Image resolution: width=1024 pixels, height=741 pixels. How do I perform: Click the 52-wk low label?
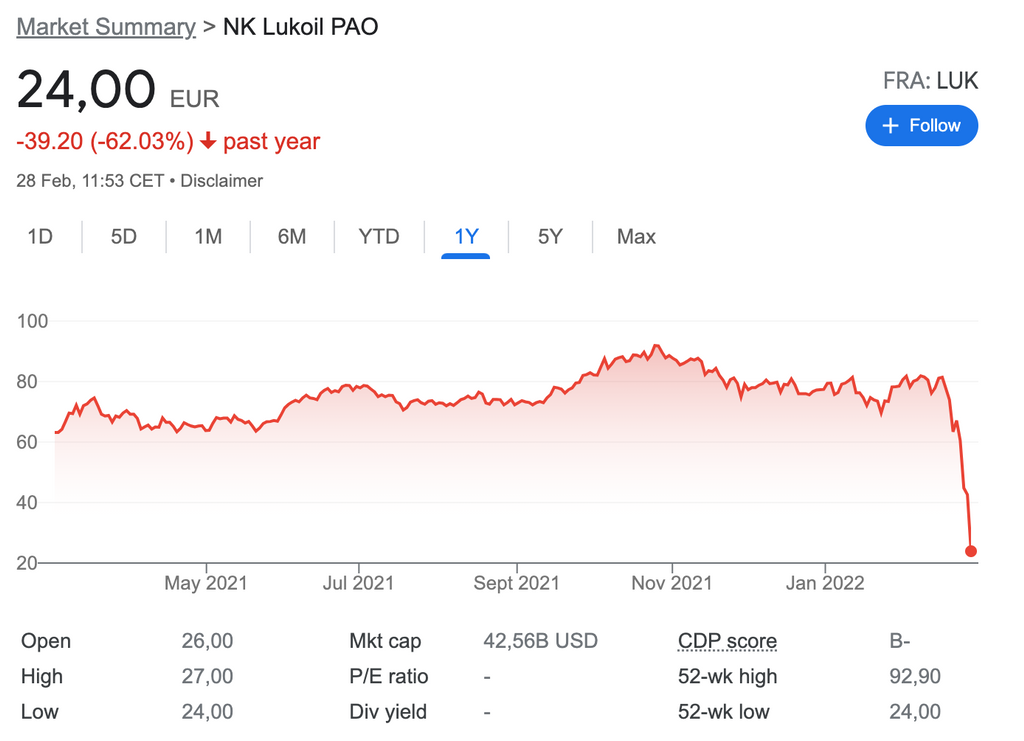click(x=724, y=712)
